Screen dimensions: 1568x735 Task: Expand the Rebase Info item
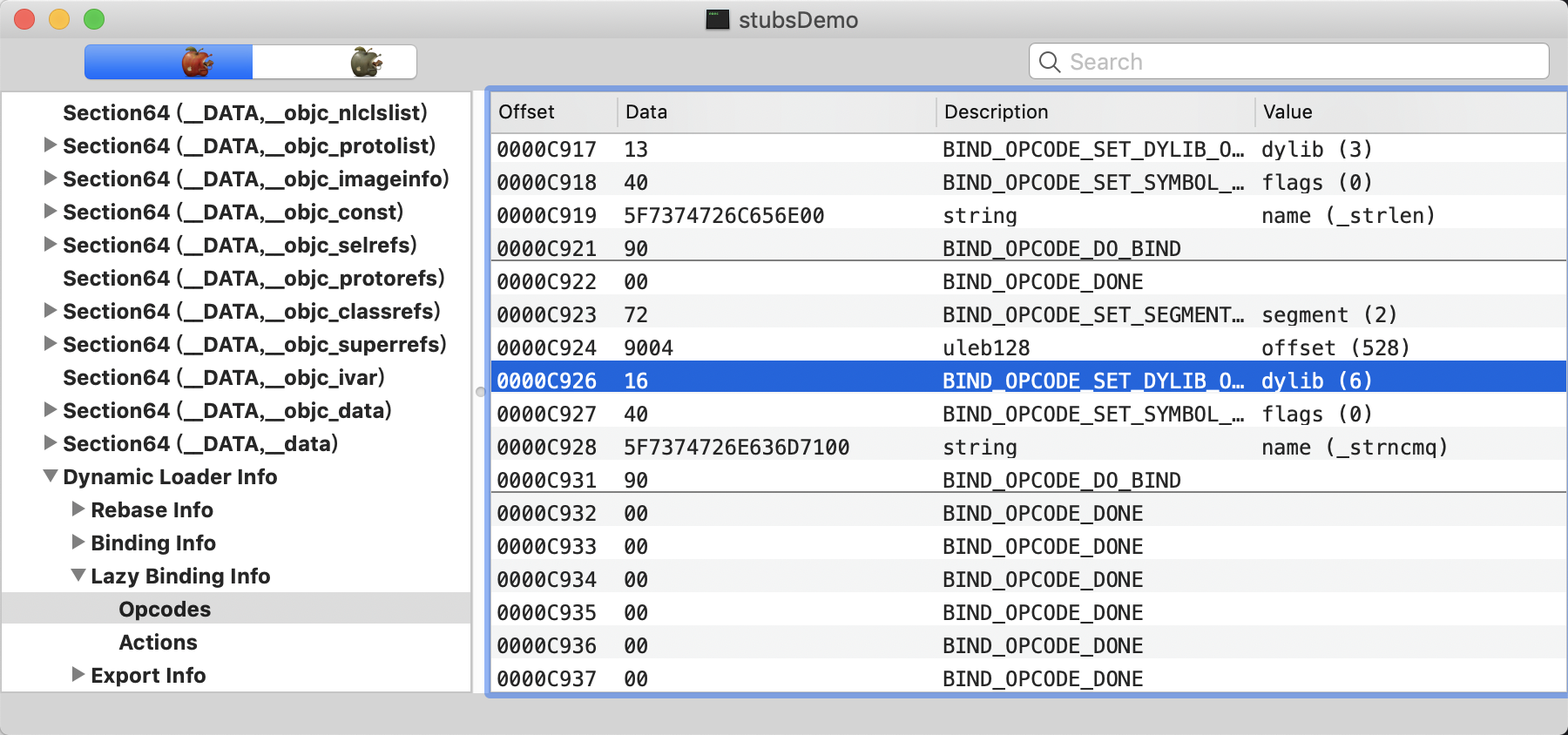(x=78, y=509)
